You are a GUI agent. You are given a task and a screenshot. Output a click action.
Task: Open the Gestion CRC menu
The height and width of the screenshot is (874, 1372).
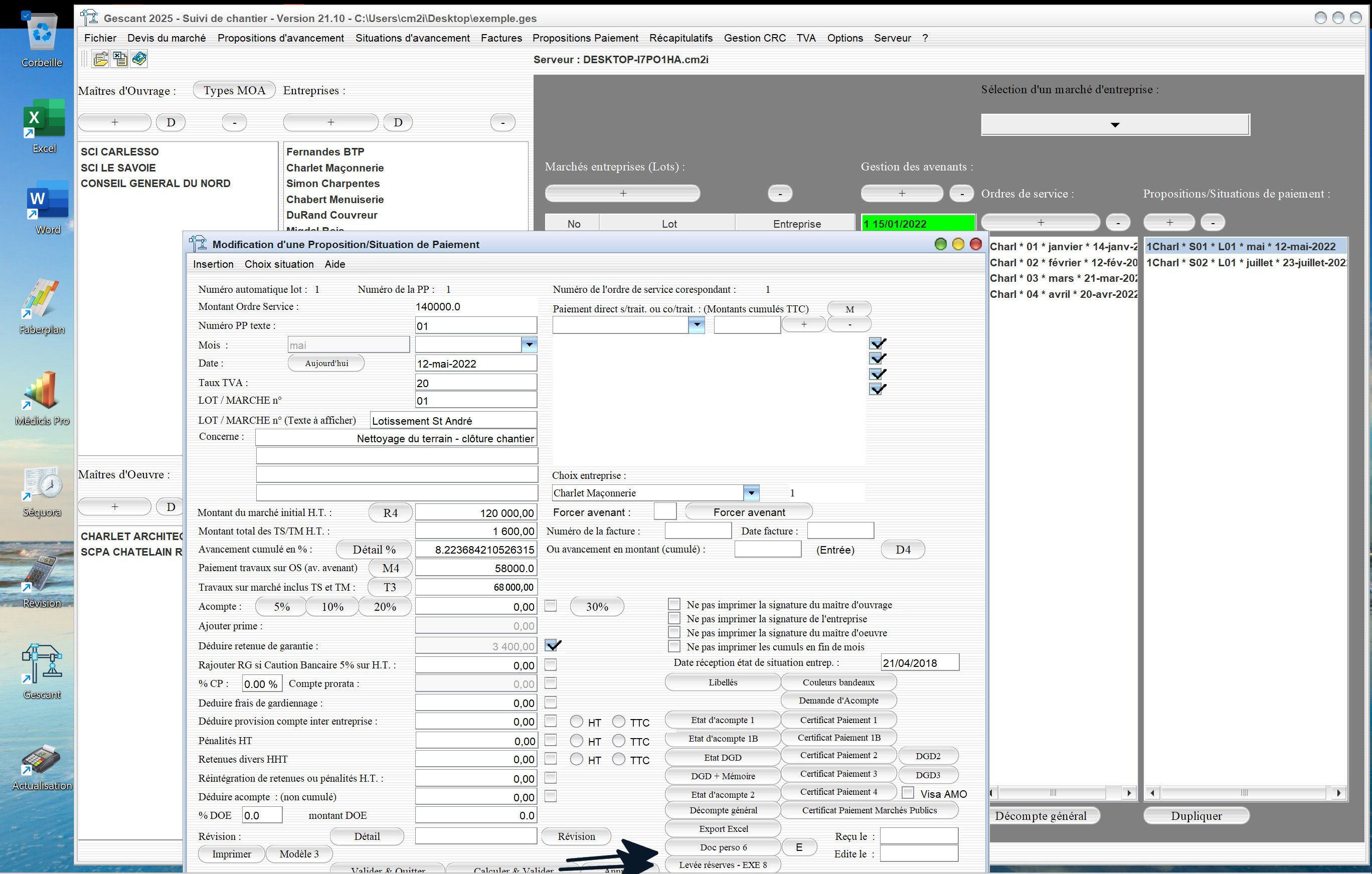pos(754,38)
